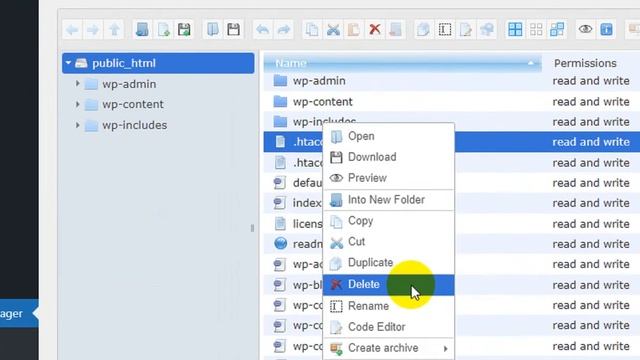Viewport: 640px width, 360px height.
Task: Click the New Folder toolbar icon
Action: pos(142,29)
